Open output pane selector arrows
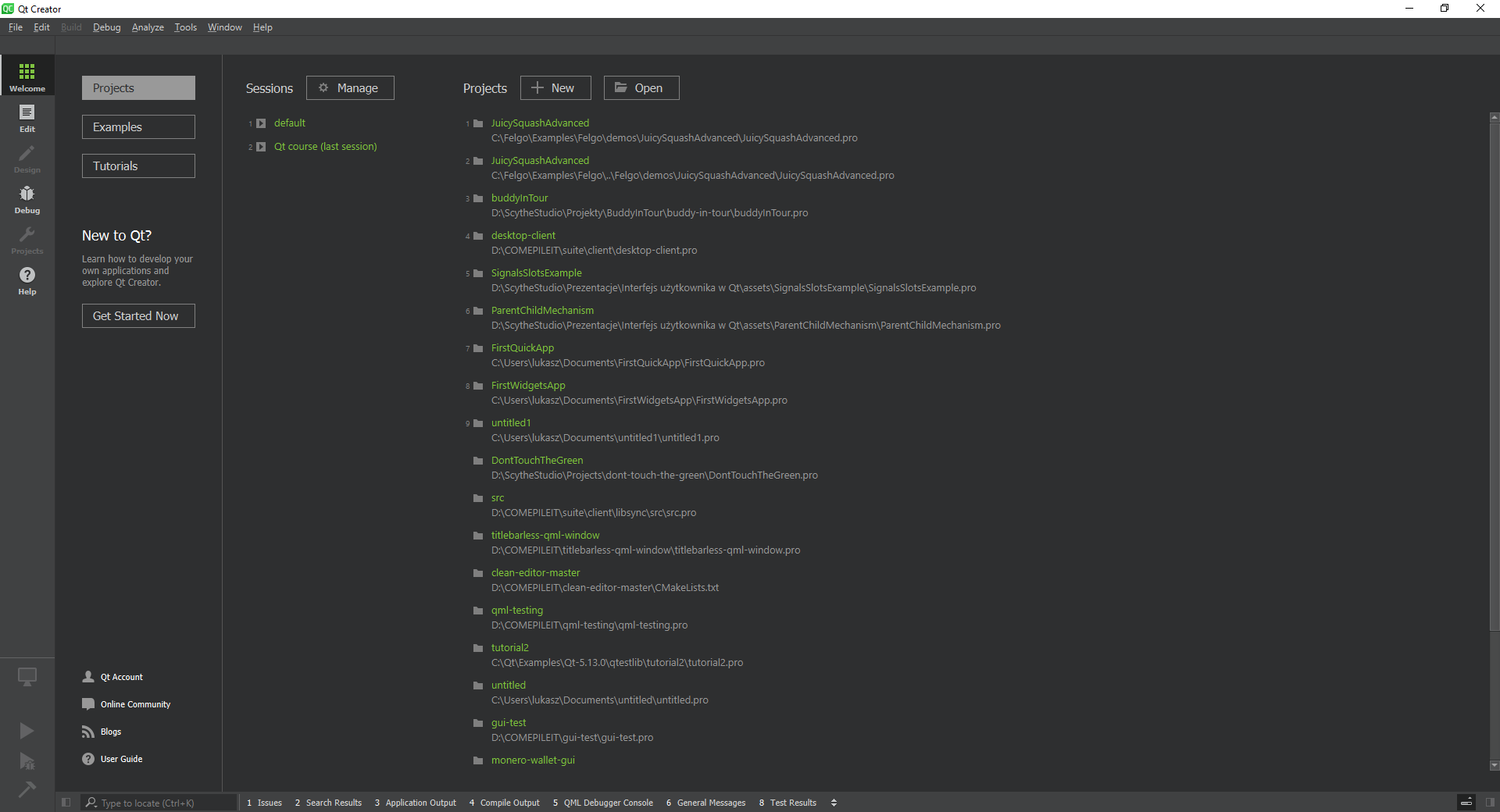Viewport: 1500px width, 812px height. 834,803
